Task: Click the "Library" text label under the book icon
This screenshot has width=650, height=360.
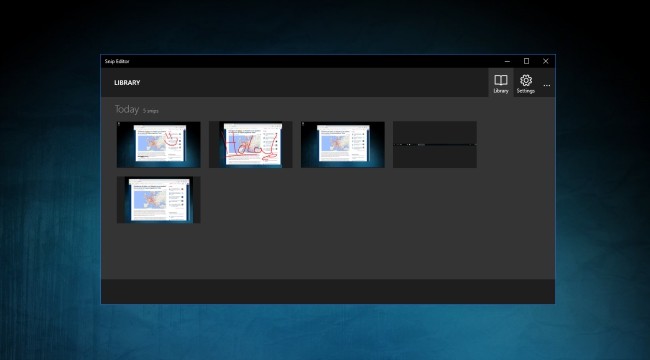Action: point(501,91)
